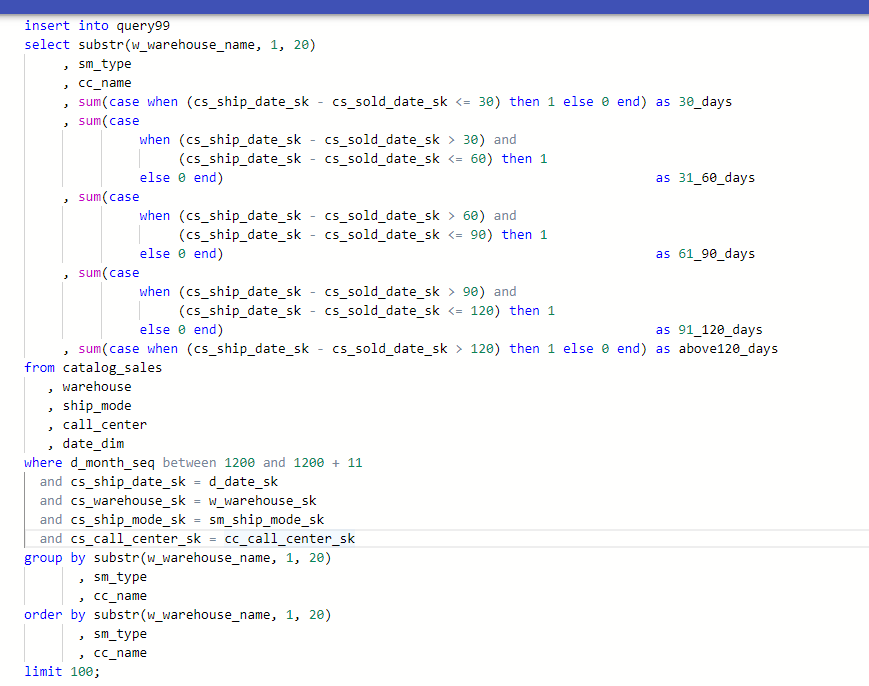Screen dimensions: 869x686
Task: Click 'cs_warehouse_sk' column name
Action: point(128,501)
